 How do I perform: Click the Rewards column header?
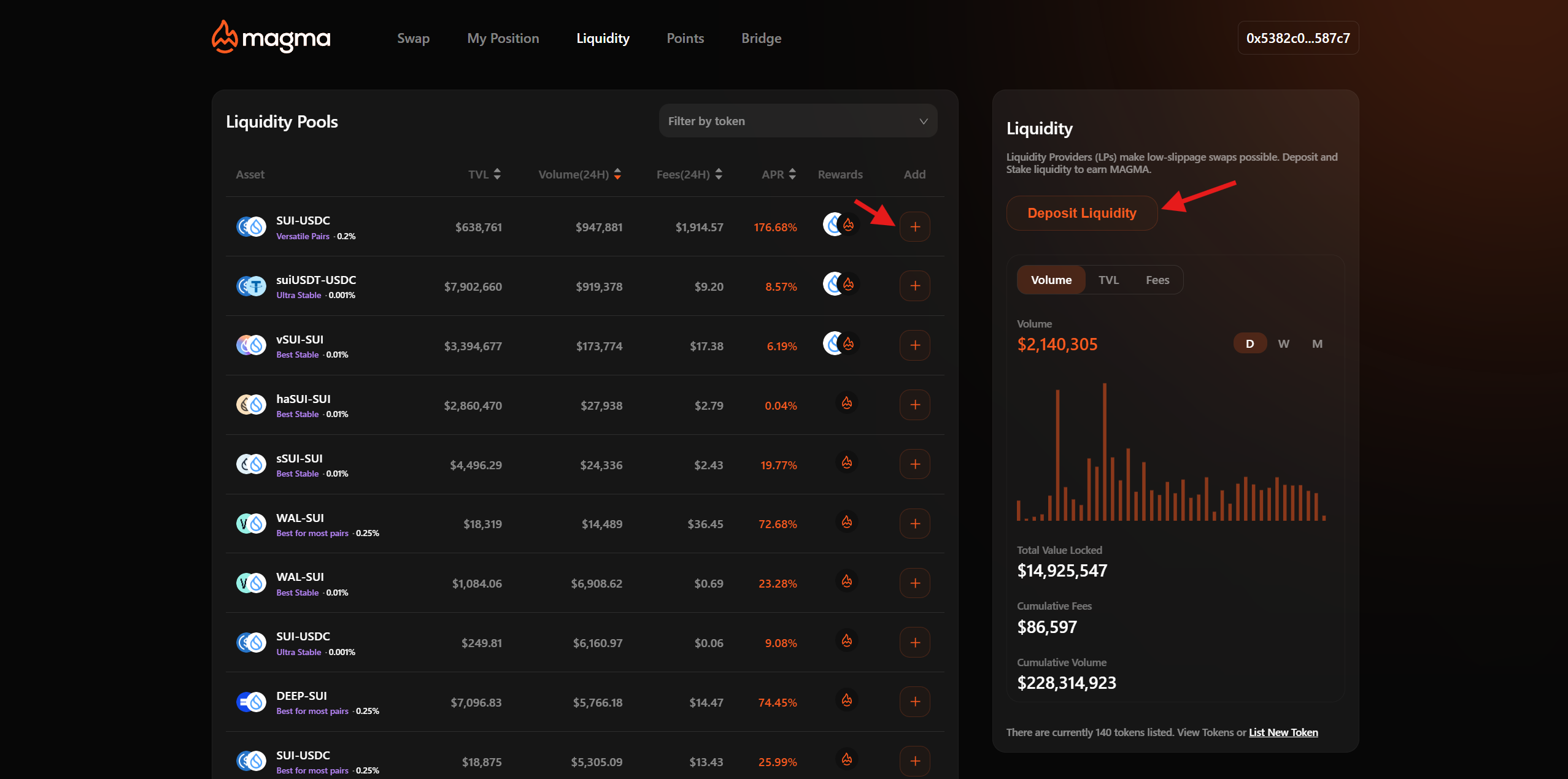840,175
